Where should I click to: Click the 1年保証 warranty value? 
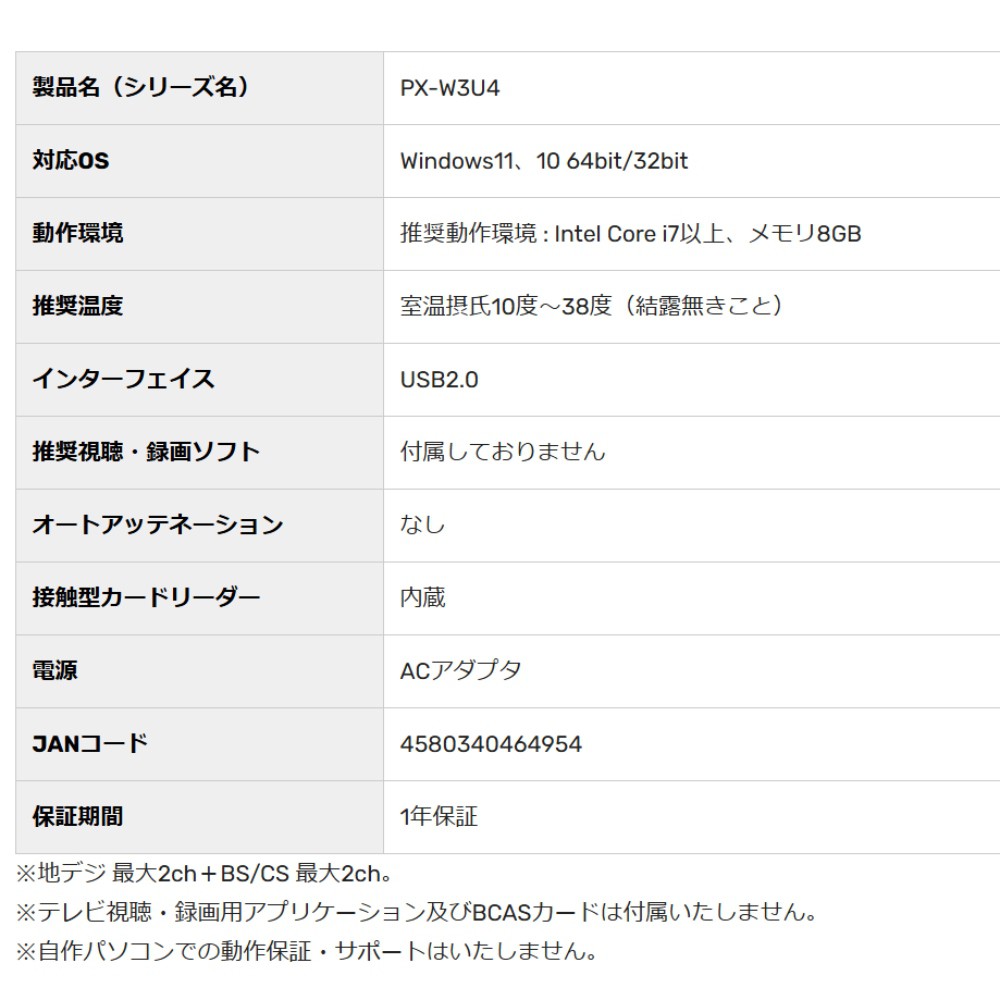pyautogui.click(x=439, y=817)
